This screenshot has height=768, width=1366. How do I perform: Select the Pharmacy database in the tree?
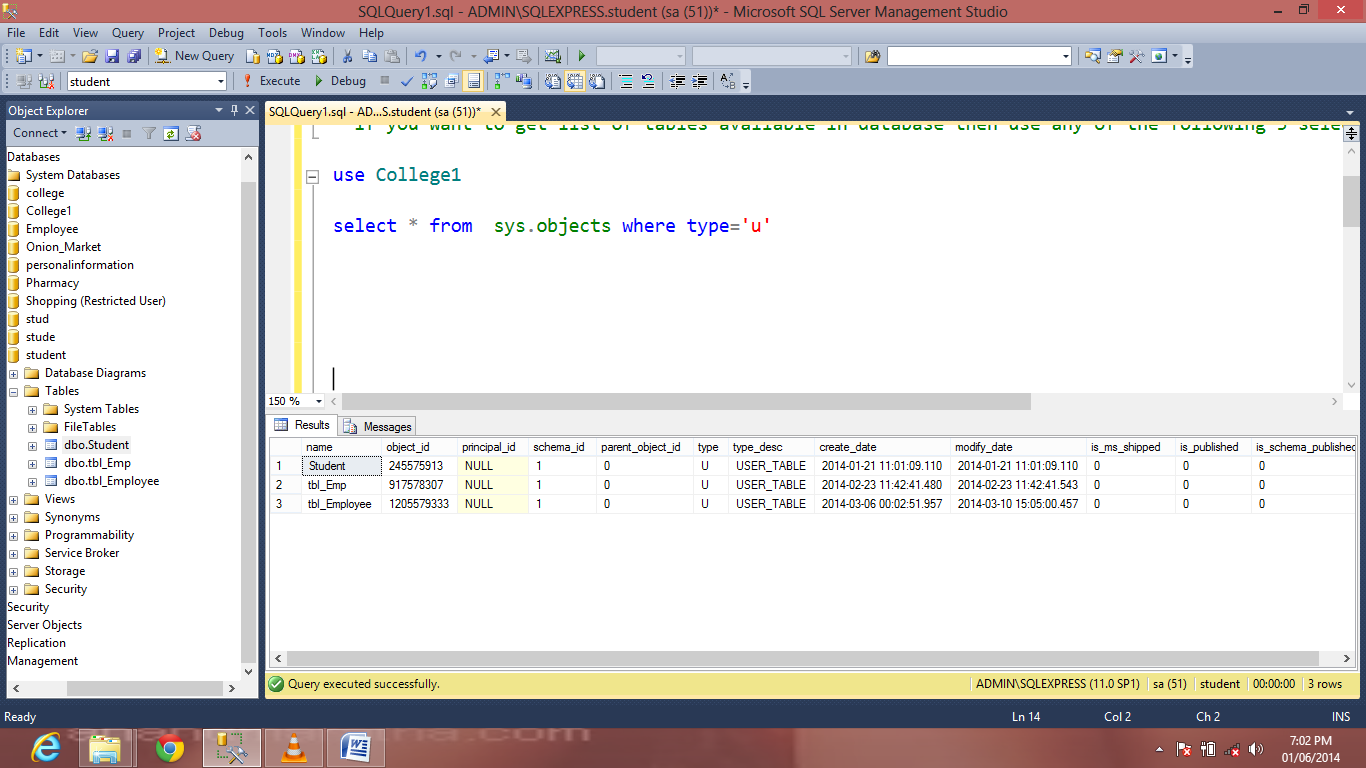tap(52, 283)
